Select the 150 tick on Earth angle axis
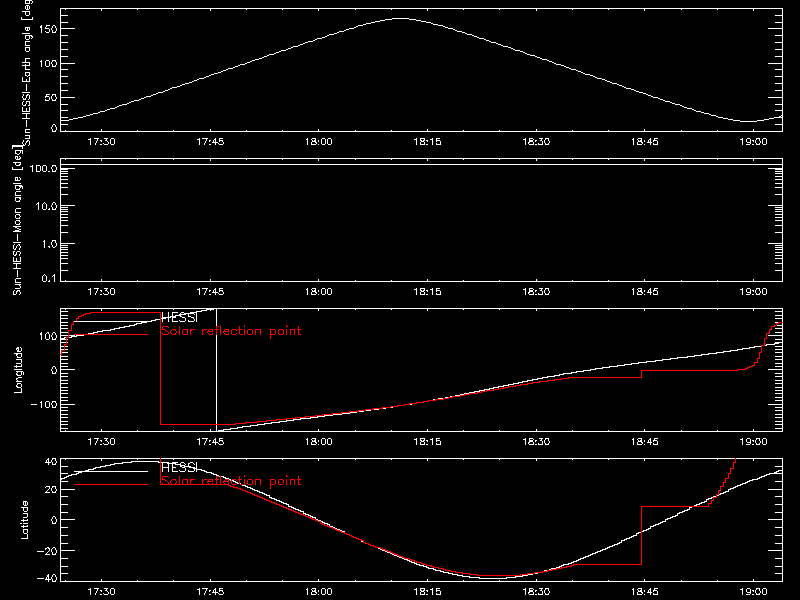Image resolution: width=800 pixels, height=600 pixels. coord(48,29)
